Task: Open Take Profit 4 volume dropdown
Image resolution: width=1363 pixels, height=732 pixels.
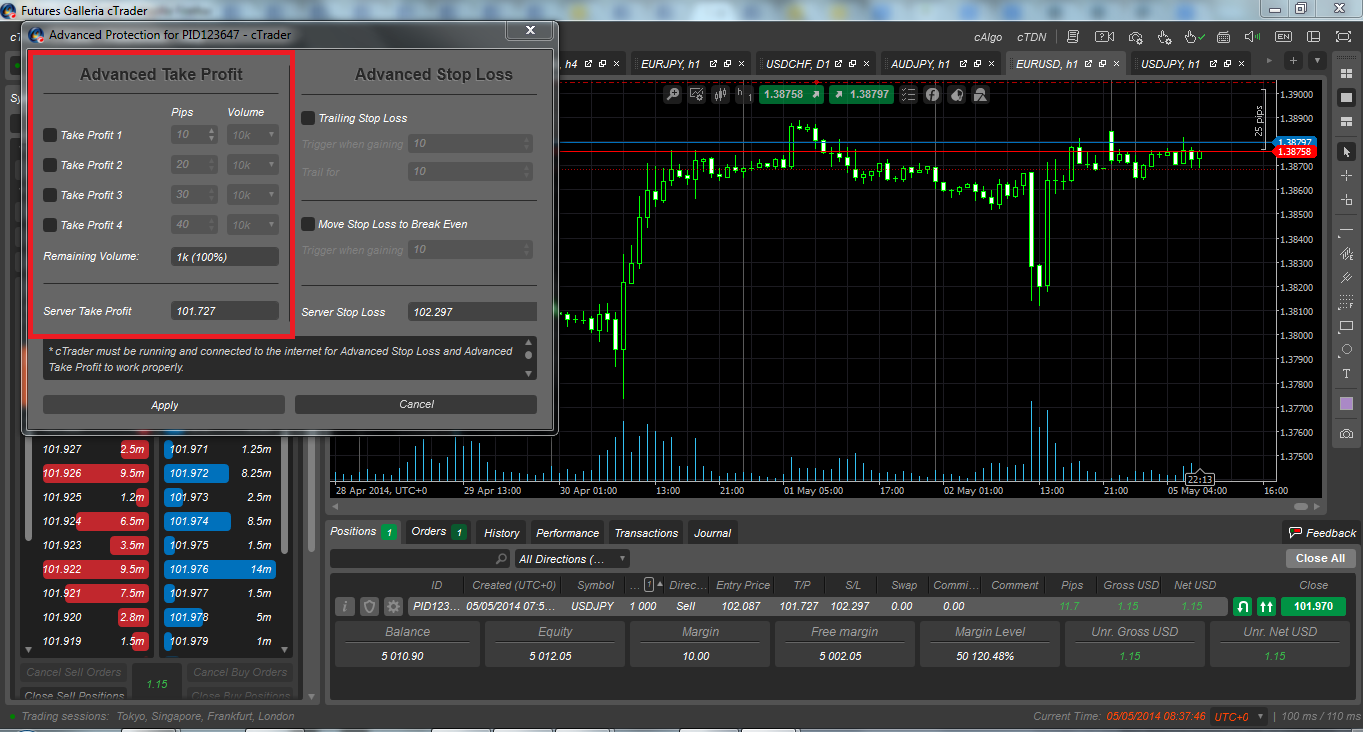Action: [x=253, y=225]
